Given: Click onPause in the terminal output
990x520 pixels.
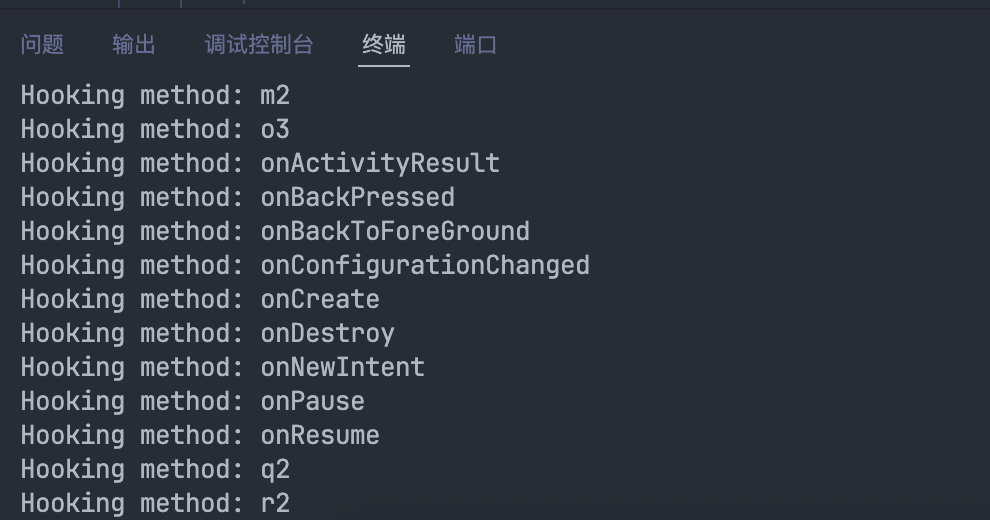Looking at the screenshot, I should (x=312, y=401).
